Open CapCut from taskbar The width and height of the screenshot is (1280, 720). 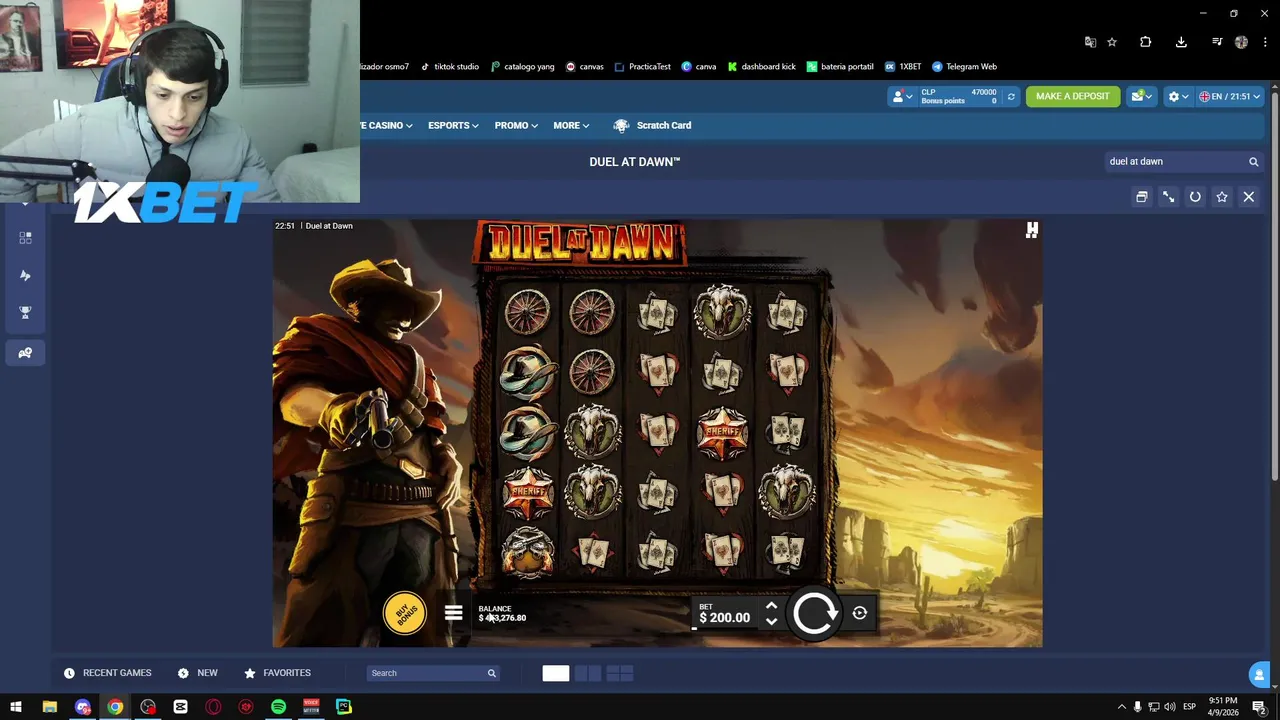click(x=180, y=707)
